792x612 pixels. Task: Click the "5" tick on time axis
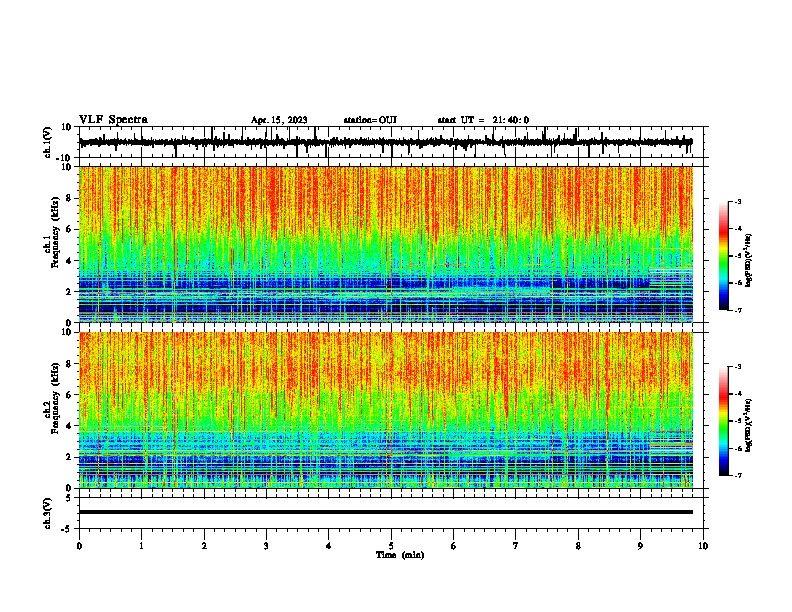coord(391,546)
